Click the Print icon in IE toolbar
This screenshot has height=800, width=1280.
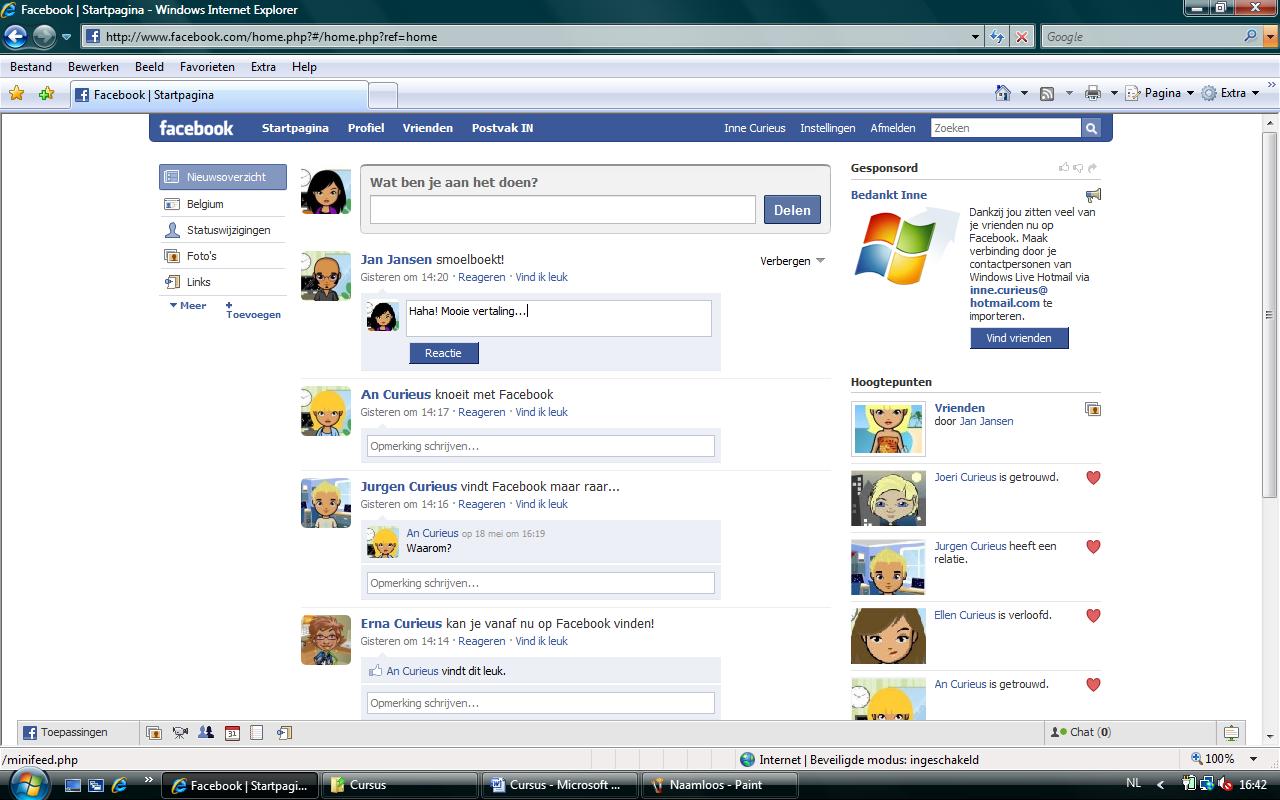[1093, 93]
